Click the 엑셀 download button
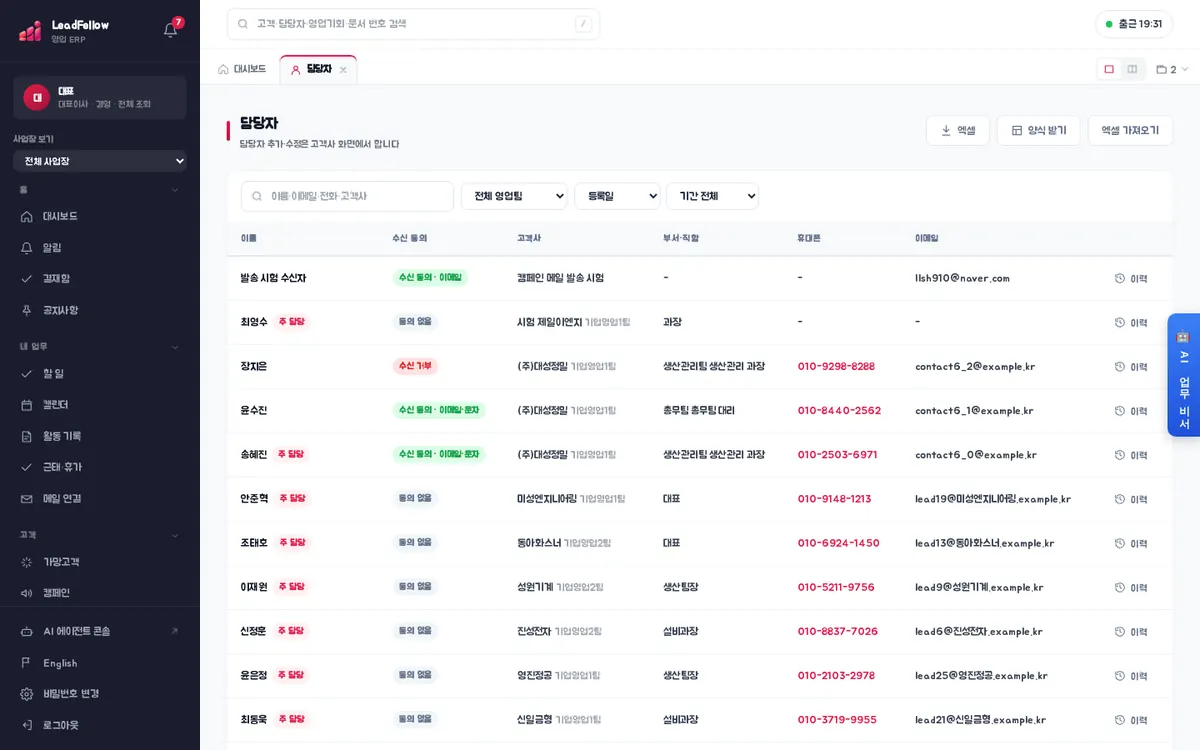Image resolution: width=1200 pixels, height=750 pixels. (958, 130)
